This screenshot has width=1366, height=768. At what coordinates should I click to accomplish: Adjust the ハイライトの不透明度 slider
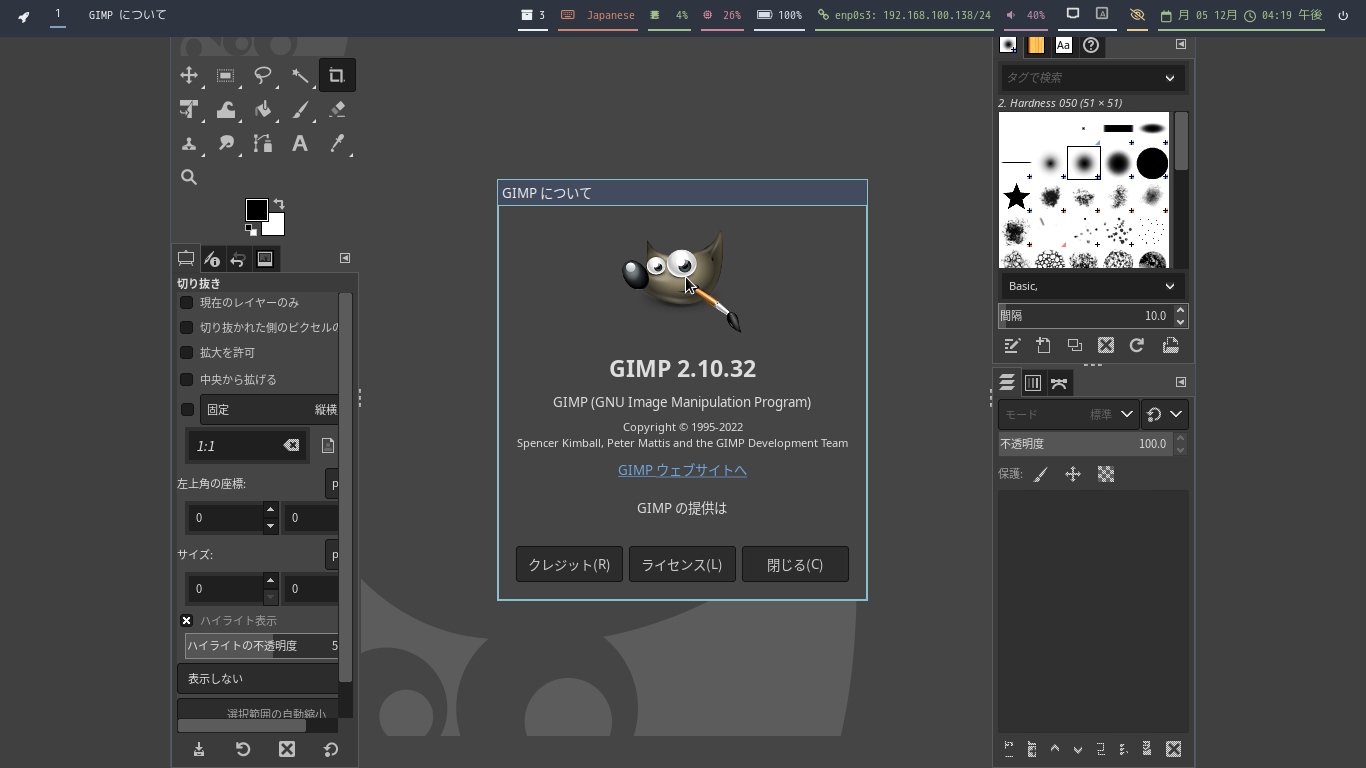tap(262, 646)
